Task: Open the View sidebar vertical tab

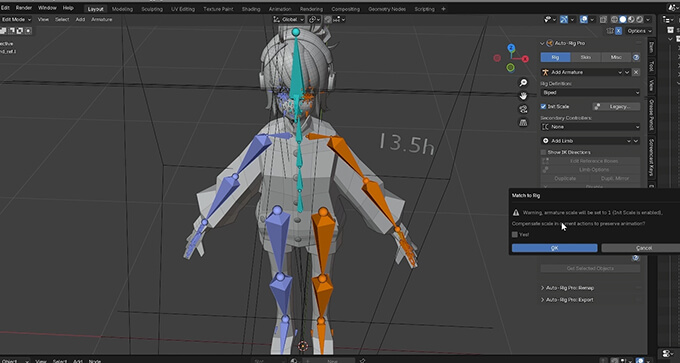Action: click(651, 84)
